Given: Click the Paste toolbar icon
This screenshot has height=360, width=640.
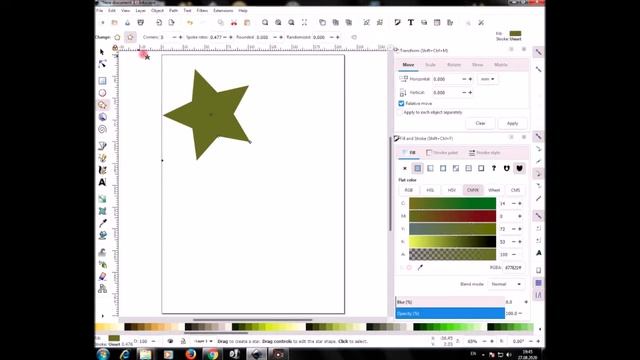Looking at the screenshot, I should (247, 22).
